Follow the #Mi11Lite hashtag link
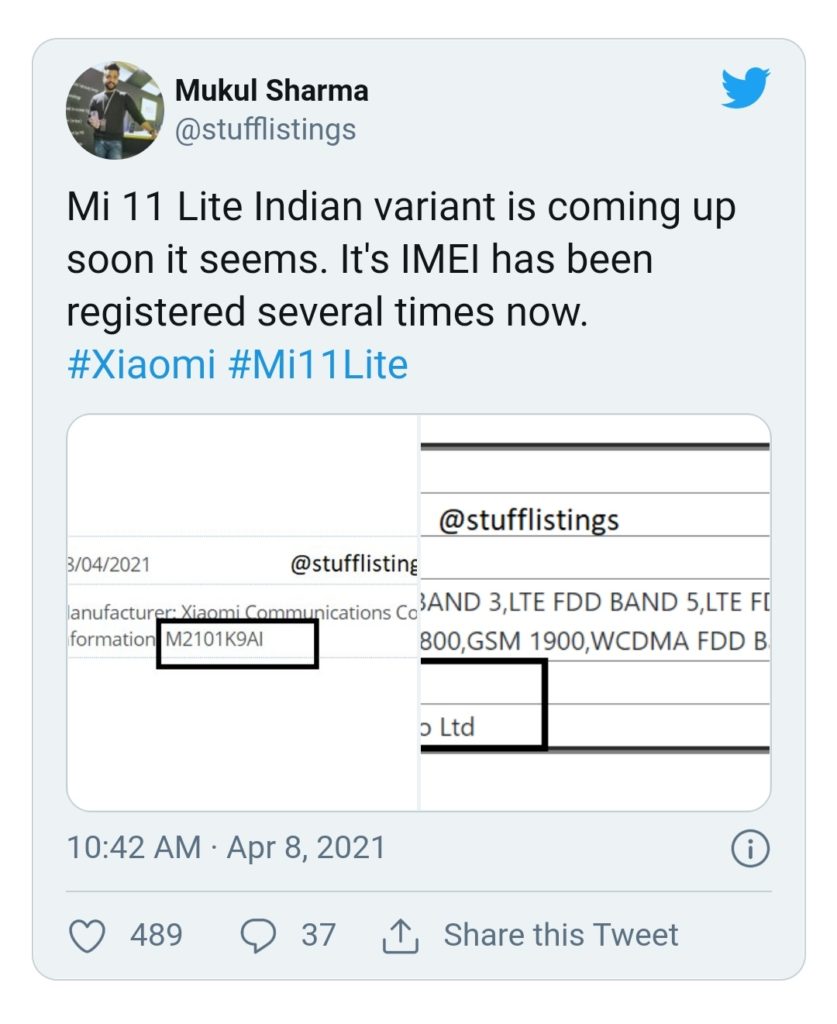The height and width of the screenshot is (1024, 837). coord(318,364)
